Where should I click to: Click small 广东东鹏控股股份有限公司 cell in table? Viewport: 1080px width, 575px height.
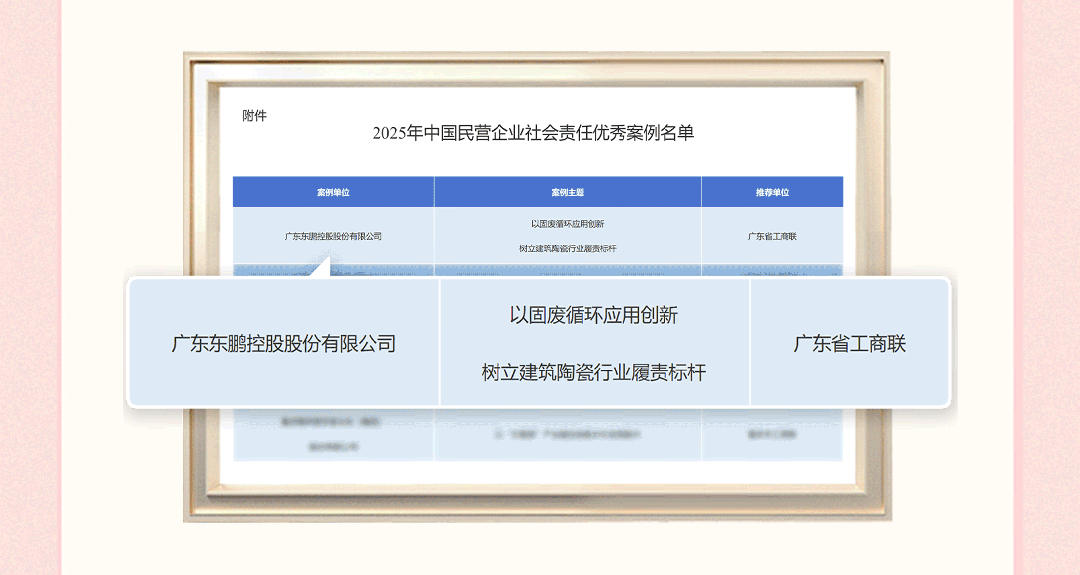point(333,236)
